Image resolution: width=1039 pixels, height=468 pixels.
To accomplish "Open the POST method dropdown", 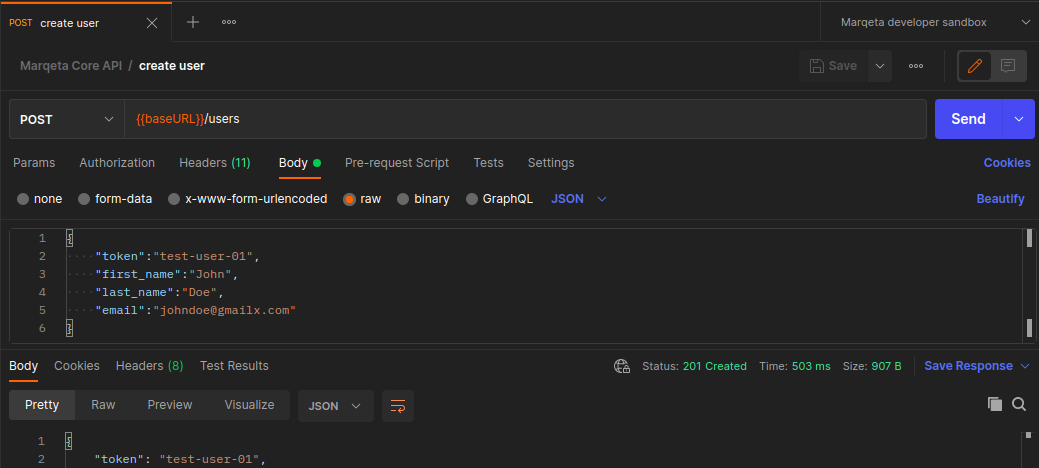I will click(67, 119).
